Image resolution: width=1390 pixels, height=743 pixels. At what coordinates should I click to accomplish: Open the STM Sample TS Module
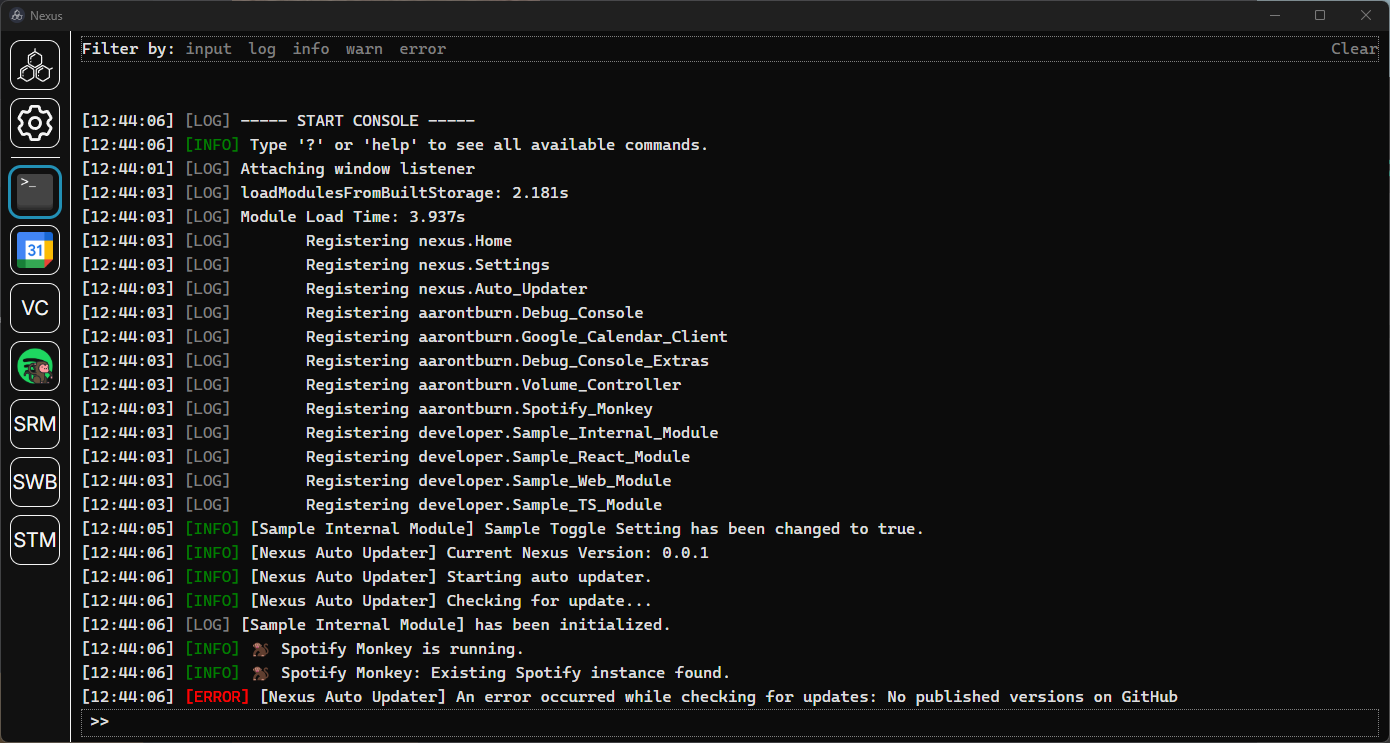pyautogui.click(x=35, y=540)
